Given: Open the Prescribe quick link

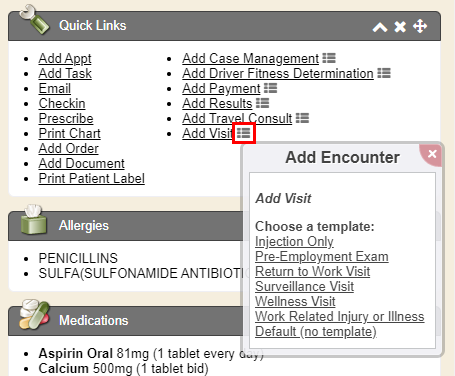Looking at the screenshot, I should 66,118.
